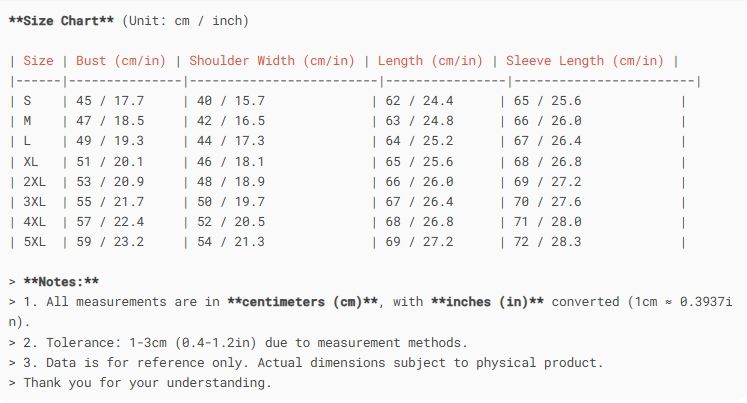Click the "XL" size row label
The height and width of the screenshot is (403, 747).
pyautogui.click(x=32, y=161)
